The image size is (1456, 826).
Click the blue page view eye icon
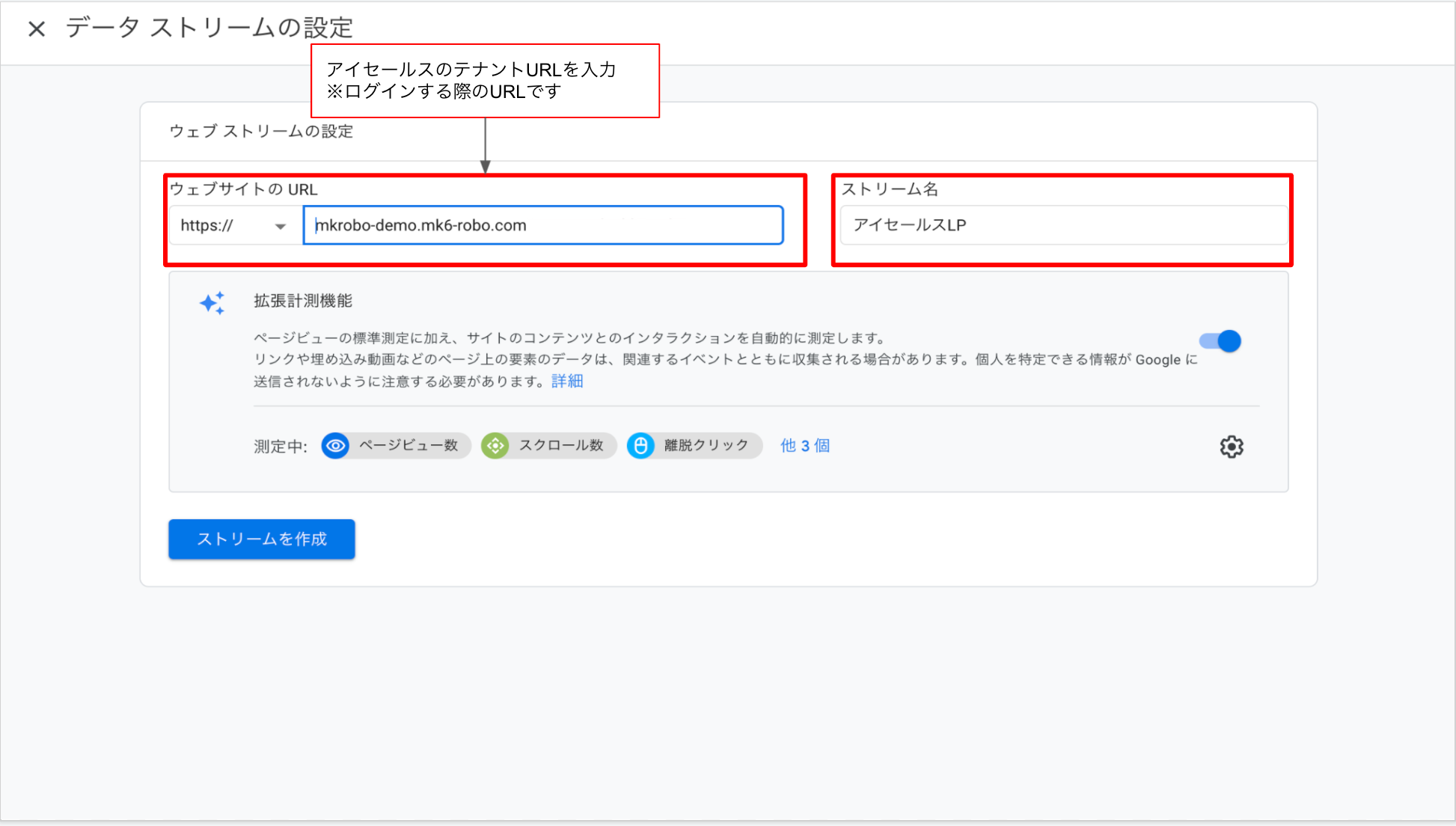pos(336,446)
